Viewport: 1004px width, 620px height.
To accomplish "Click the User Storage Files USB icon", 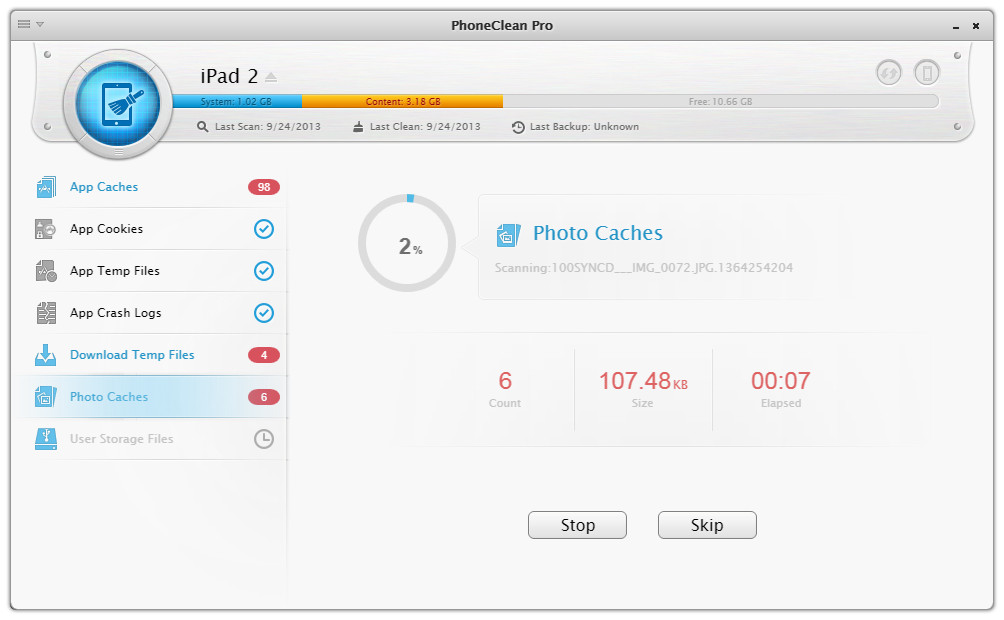I will tap(45, 439).
